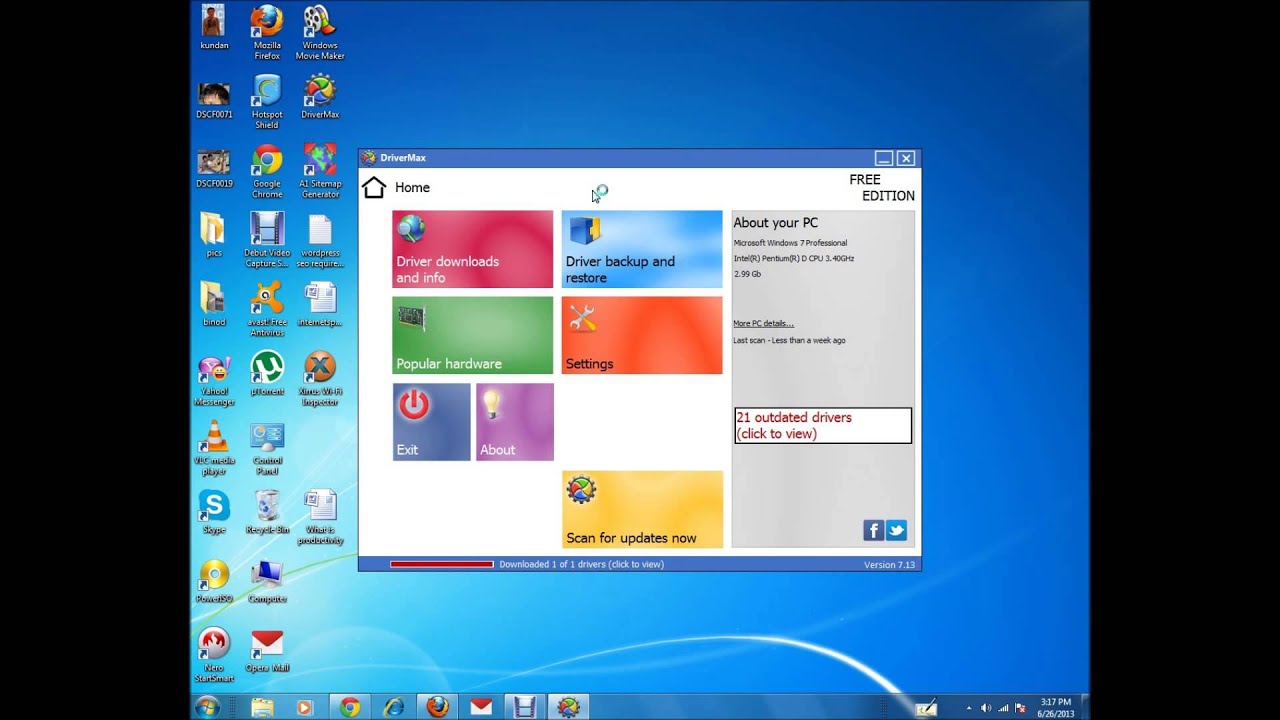Click the Mozilla Firefox desktop shortcut
The image size is (1280, 720).
(267, 33)
